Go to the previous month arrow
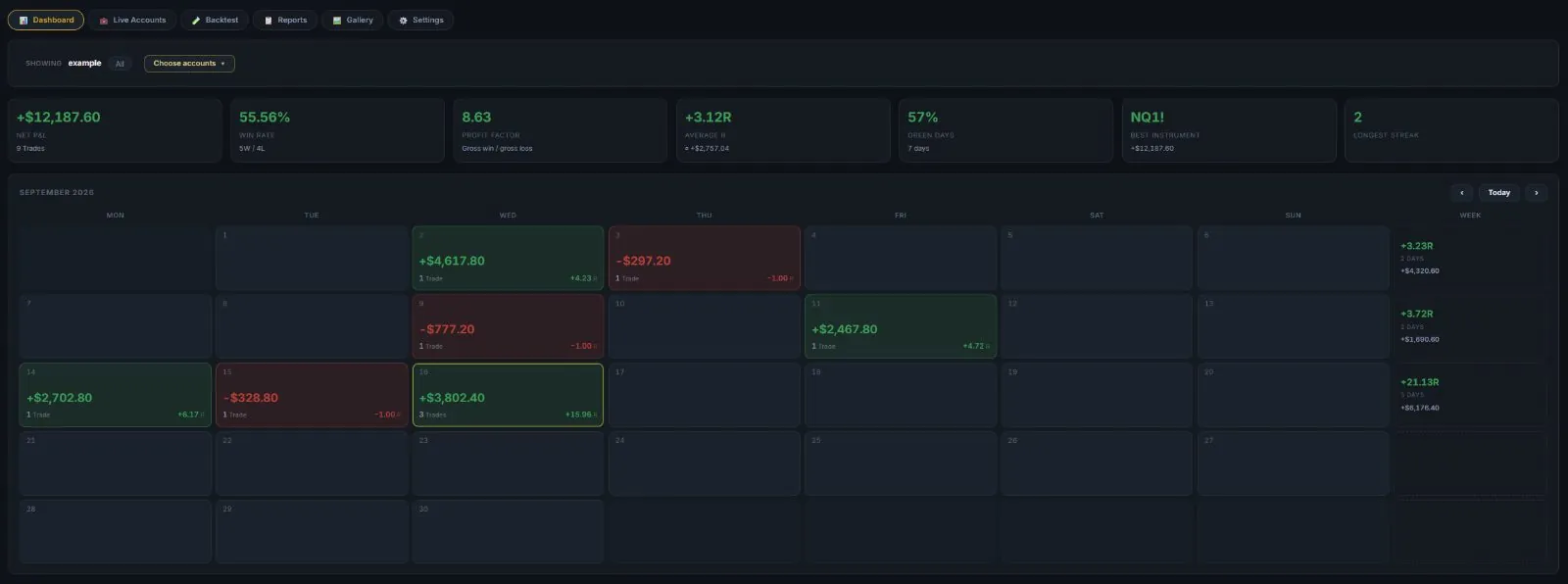This screenshot has width=1568, height=584. point(1461,193)
